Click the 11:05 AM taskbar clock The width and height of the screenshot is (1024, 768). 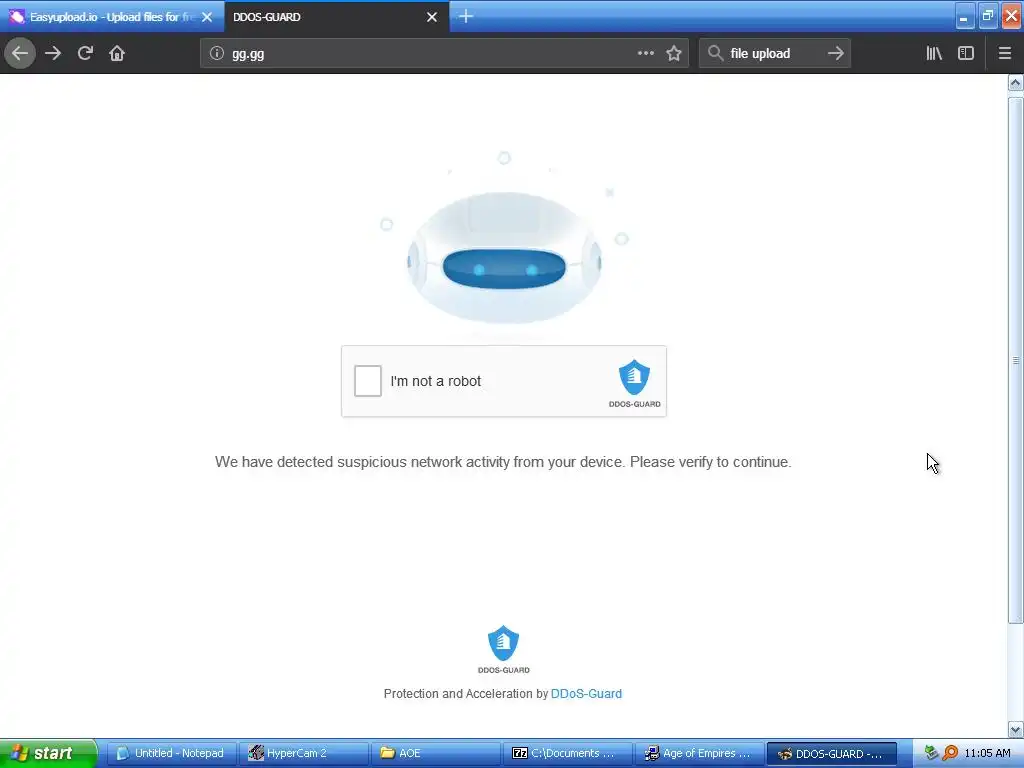pyautogui.click(x=987, y=753)
